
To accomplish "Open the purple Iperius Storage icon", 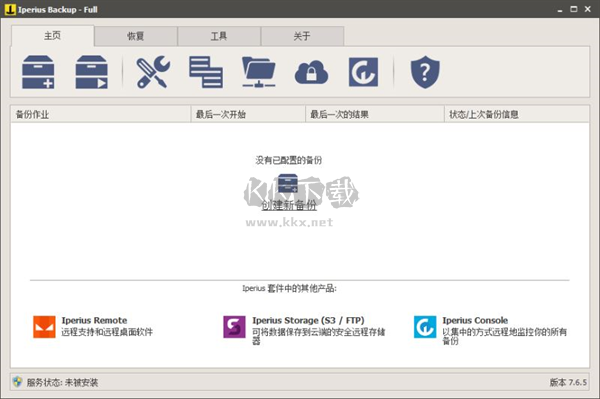I will 234,327.
